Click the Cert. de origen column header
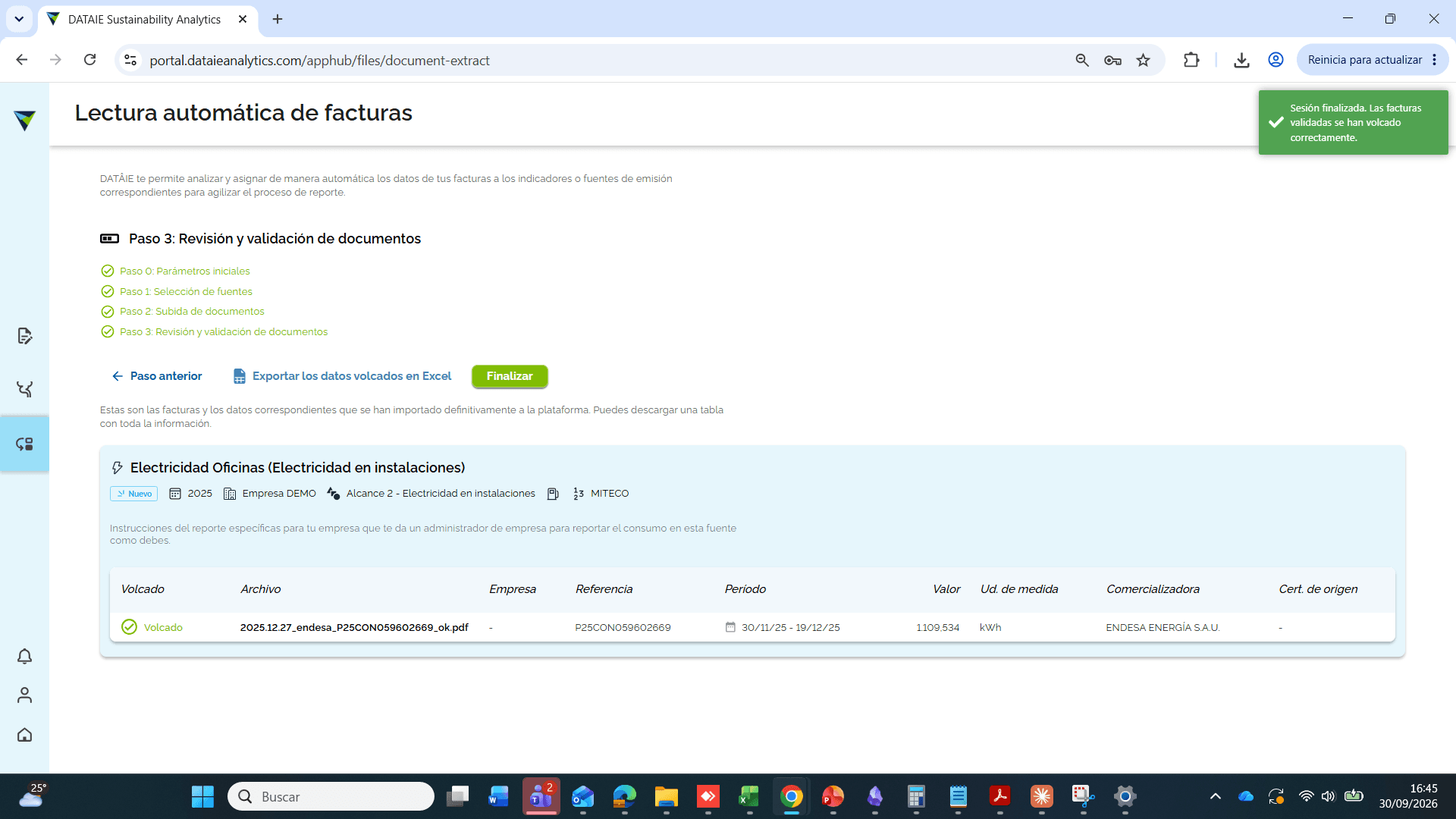Viewport: 1456px width, 819px height. [1318, 589]
